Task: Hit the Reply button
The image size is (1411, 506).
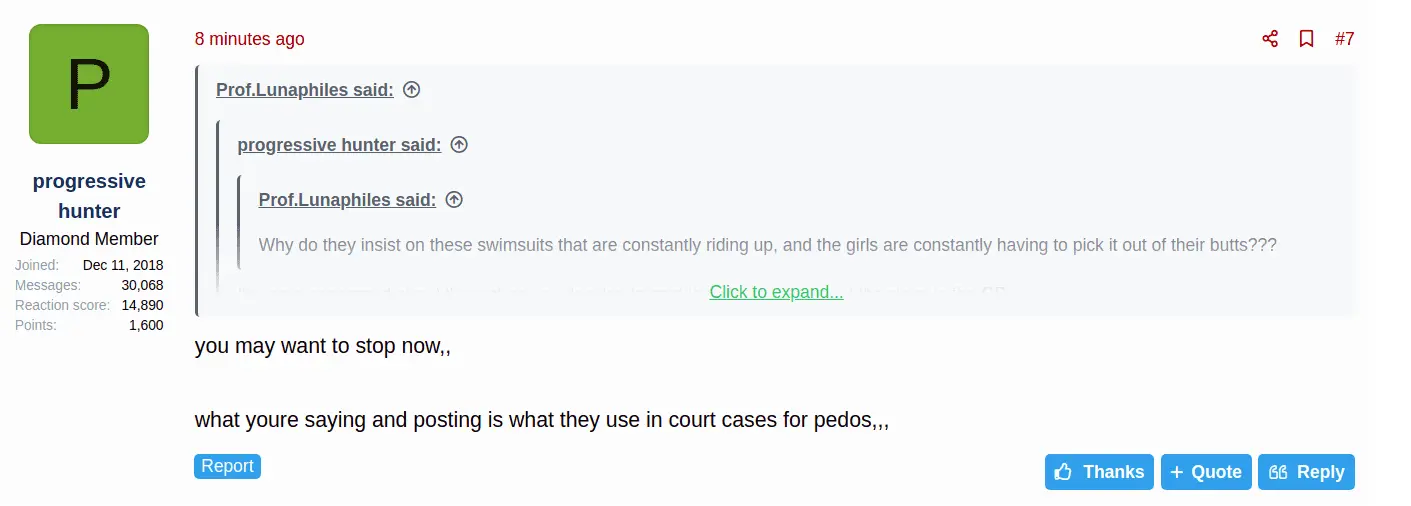Action: [x=1306, y=472]
